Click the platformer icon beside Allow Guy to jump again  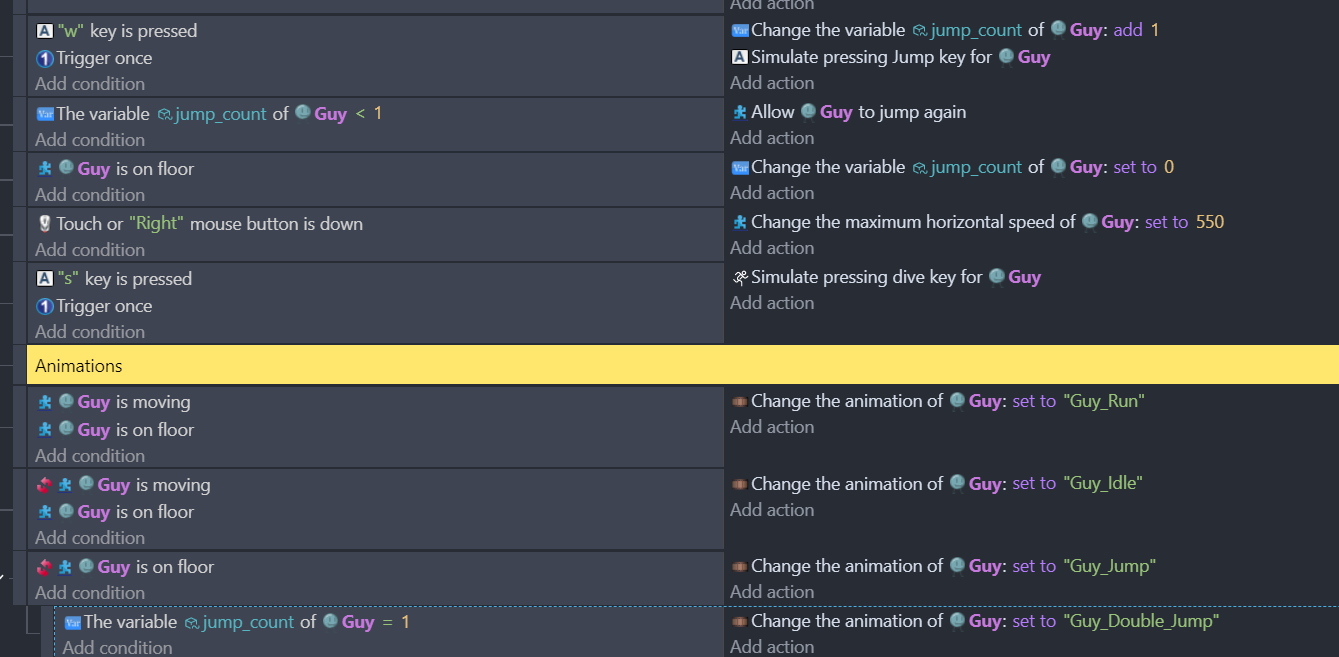[740, 112]
